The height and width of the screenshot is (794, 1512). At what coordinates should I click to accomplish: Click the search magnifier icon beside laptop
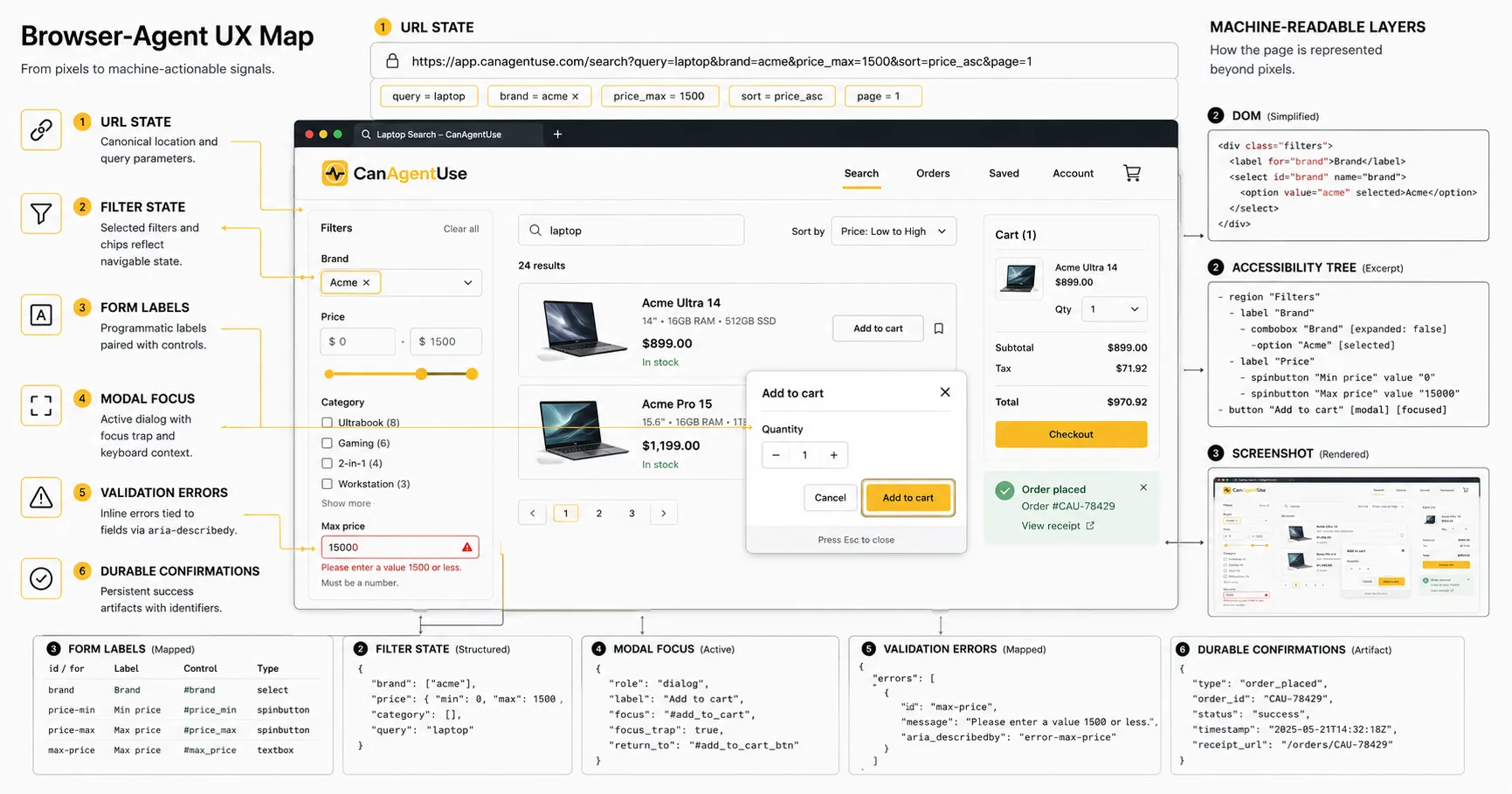[x=535, y=231]
